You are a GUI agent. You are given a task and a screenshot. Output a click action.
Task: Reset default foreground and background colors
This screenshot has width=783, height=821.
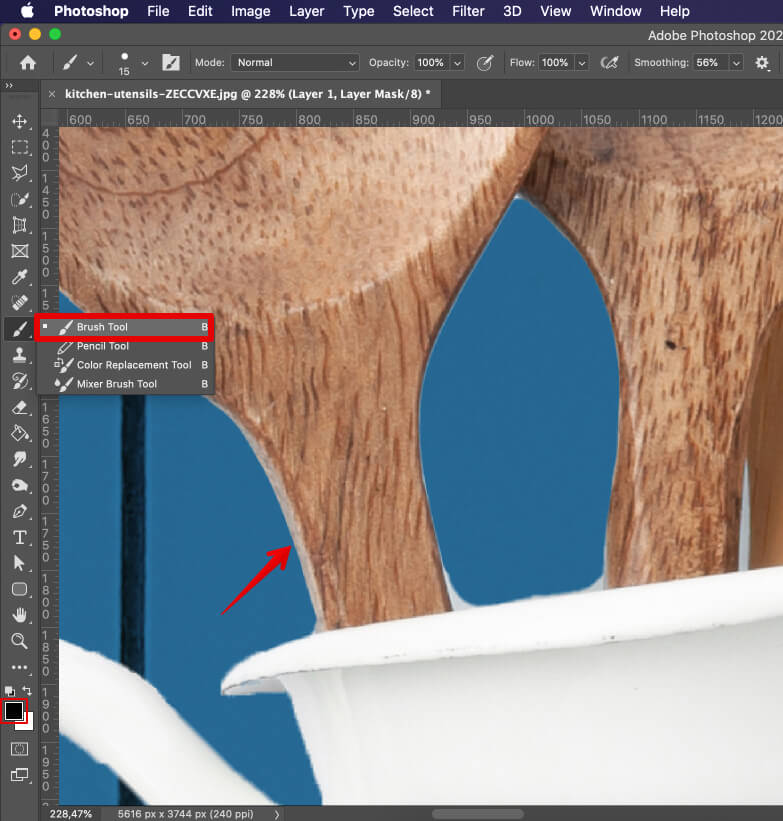click(x=9, y=691)
